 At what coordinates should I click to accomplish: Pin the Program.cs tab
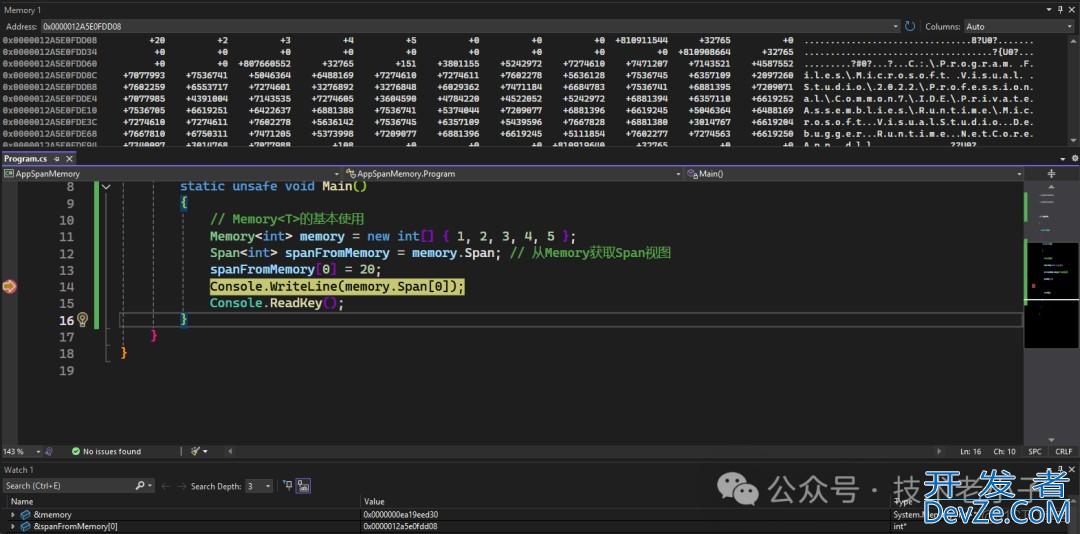[57, 158]
